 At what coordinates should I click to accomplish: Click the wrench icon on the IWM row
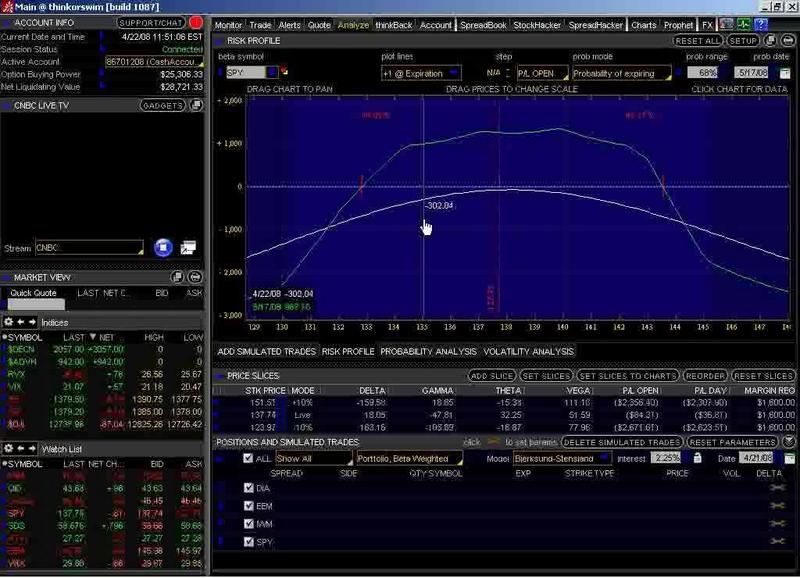tap(777, 523)
